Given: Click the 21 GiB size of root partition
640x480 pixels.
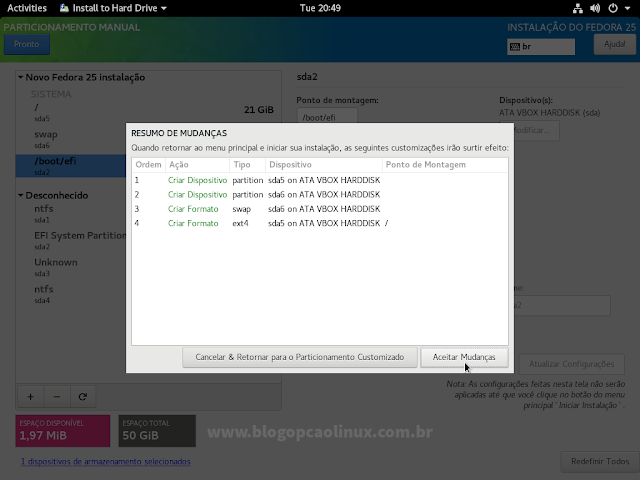Looking at the screenshot, I should coord(259,109).
